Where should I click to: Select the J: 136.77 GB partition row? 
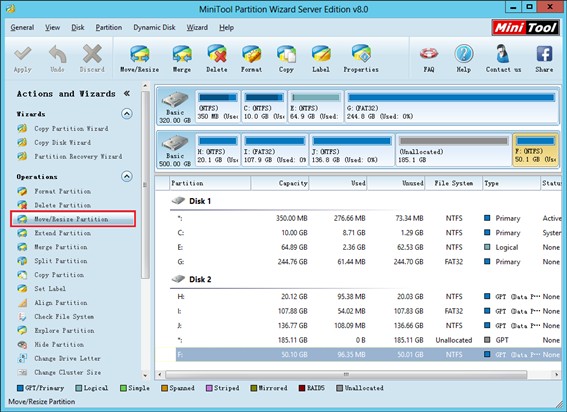368,326
